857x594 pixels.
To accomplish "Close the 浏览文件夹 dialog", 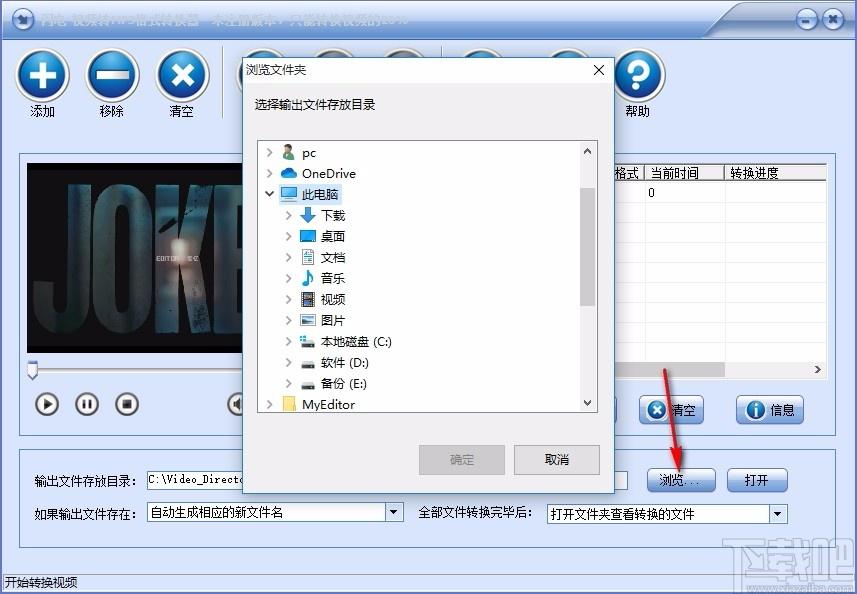I will tap(599, 70).
